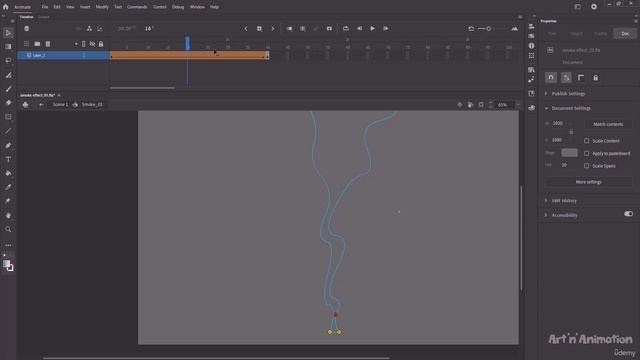Open the Modify menu
640x360 pixels.
click(102, 7)
